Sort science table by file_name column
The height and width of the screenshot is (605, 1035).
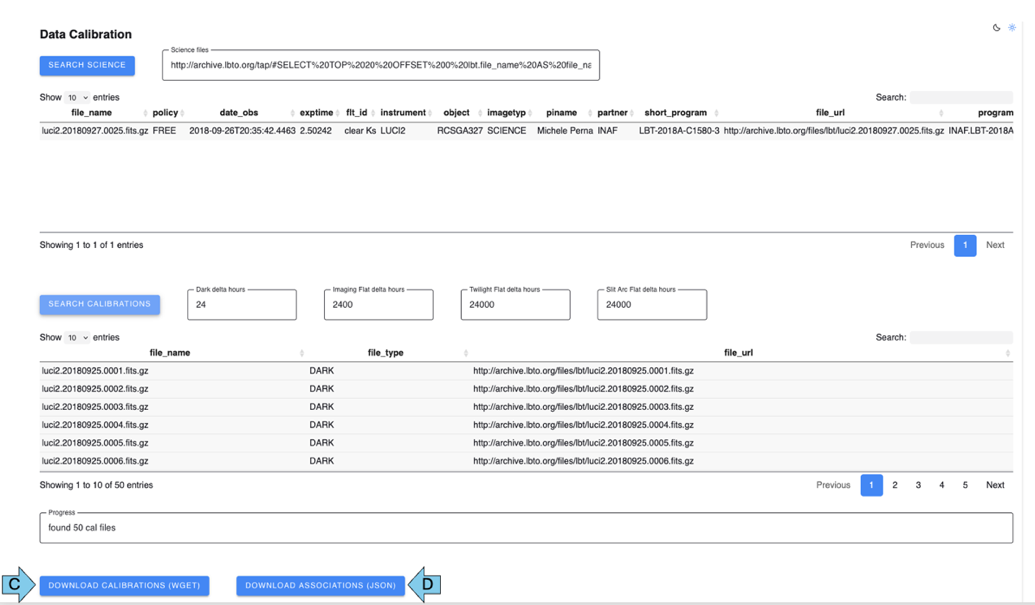[92, 113]
